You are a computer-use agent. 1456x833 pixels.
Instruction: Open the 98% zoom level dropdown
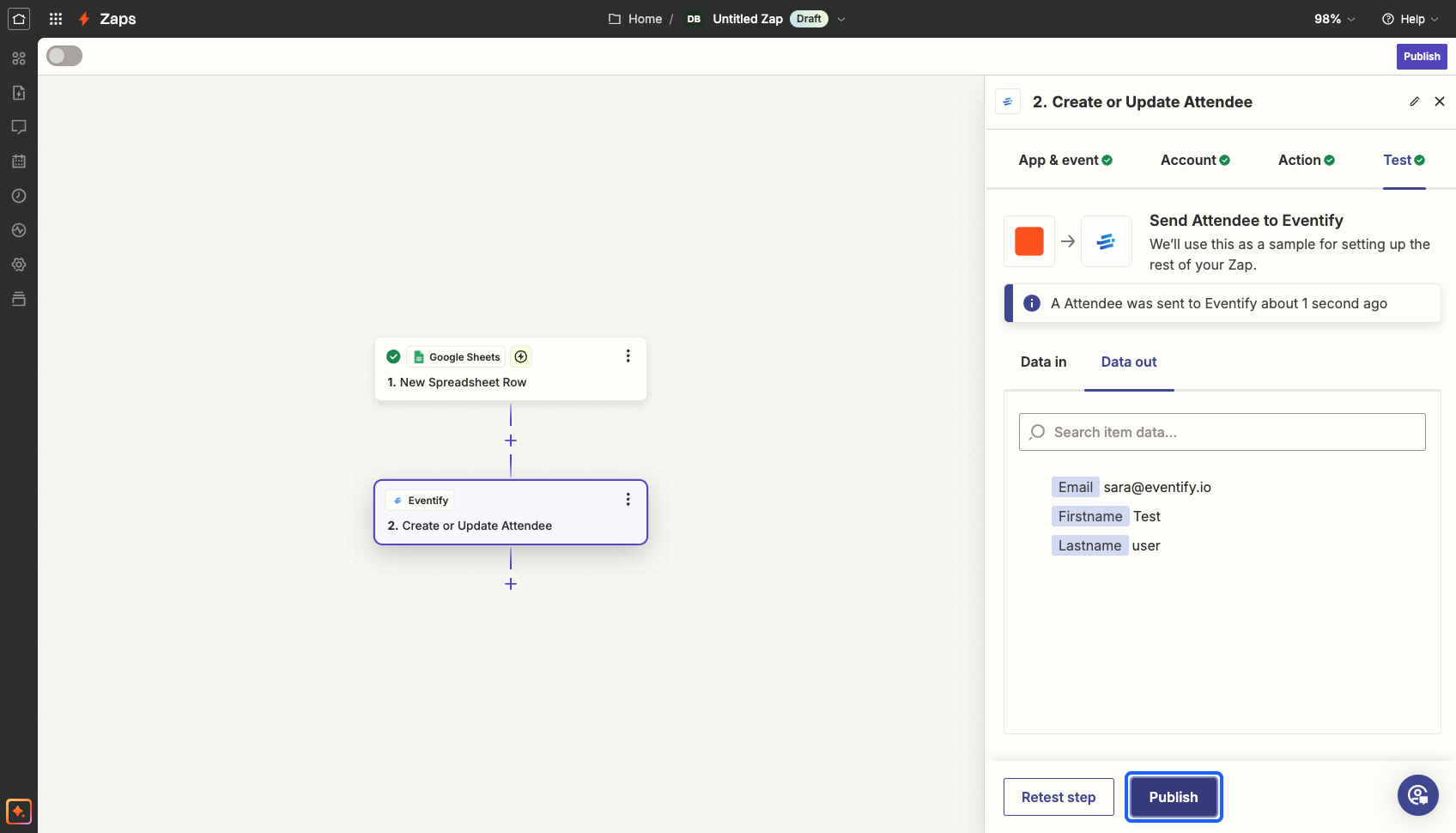1335,19
